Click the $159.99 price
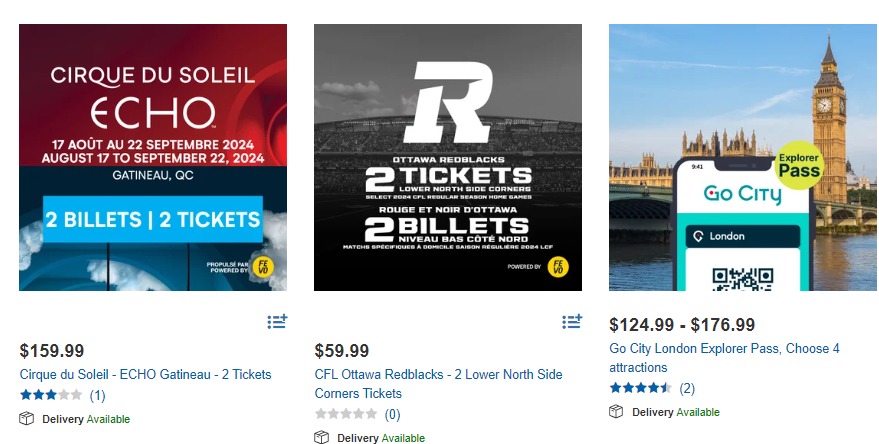Image resolution: width=879 pixels, height=444 pixels. tap(52, 351)
